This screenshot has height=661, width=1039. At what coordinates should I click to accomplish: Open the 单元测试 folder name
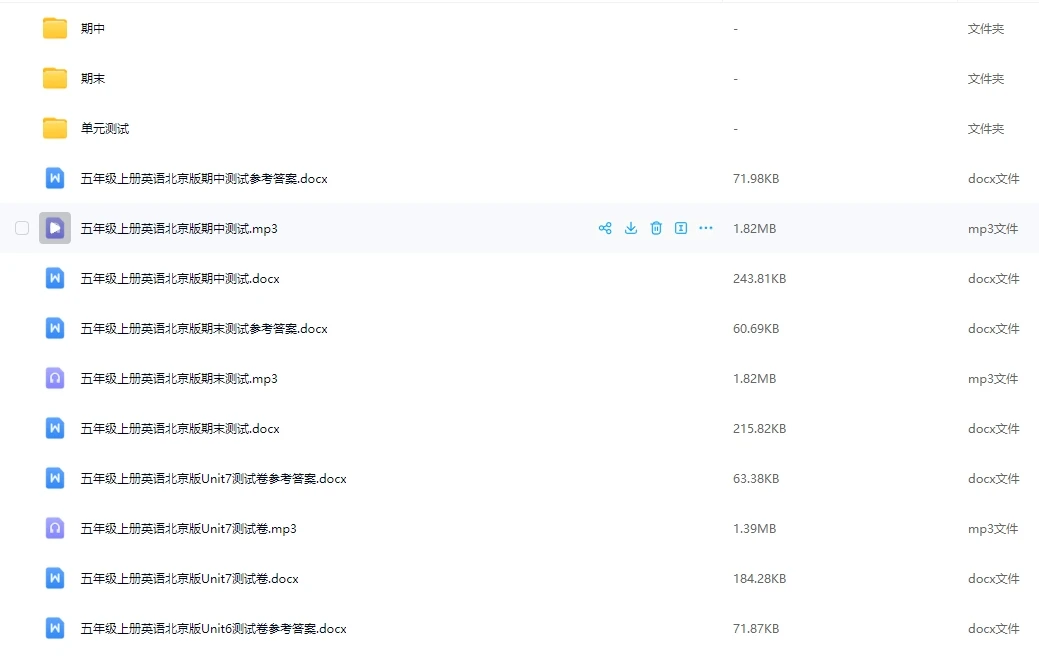[x=105, y=128]
